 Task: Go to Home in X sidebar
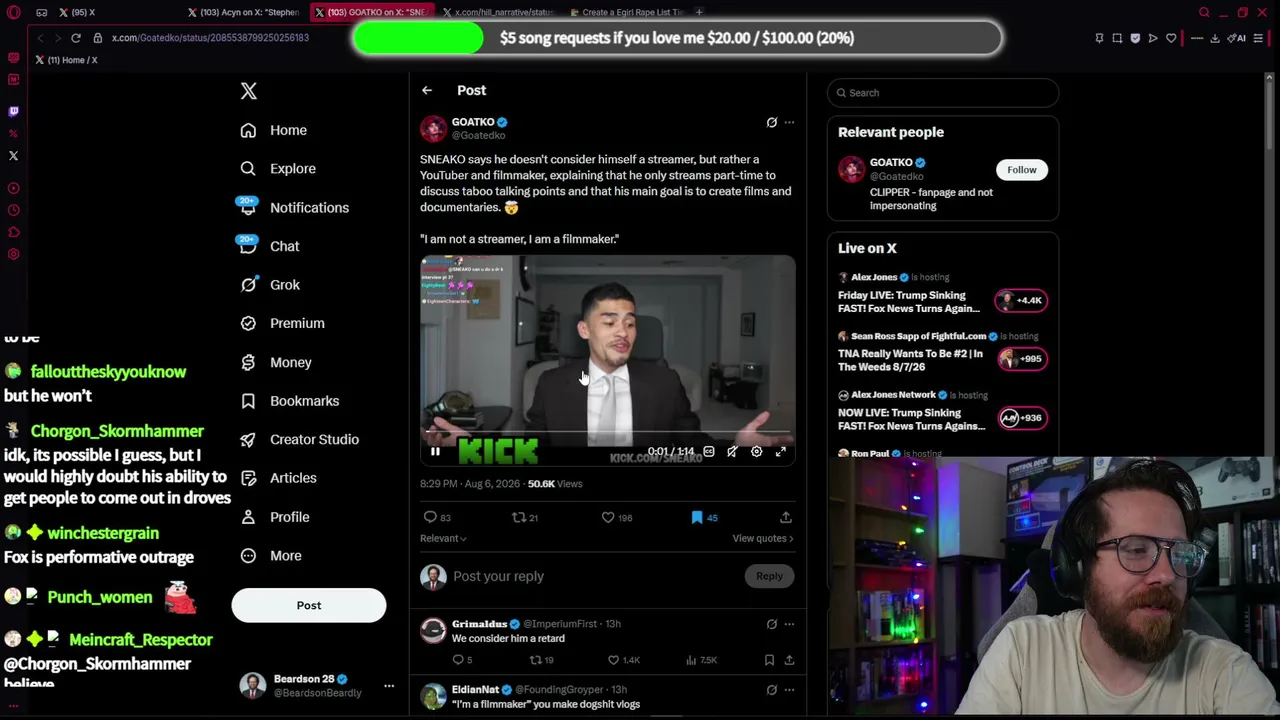(274, 130)
